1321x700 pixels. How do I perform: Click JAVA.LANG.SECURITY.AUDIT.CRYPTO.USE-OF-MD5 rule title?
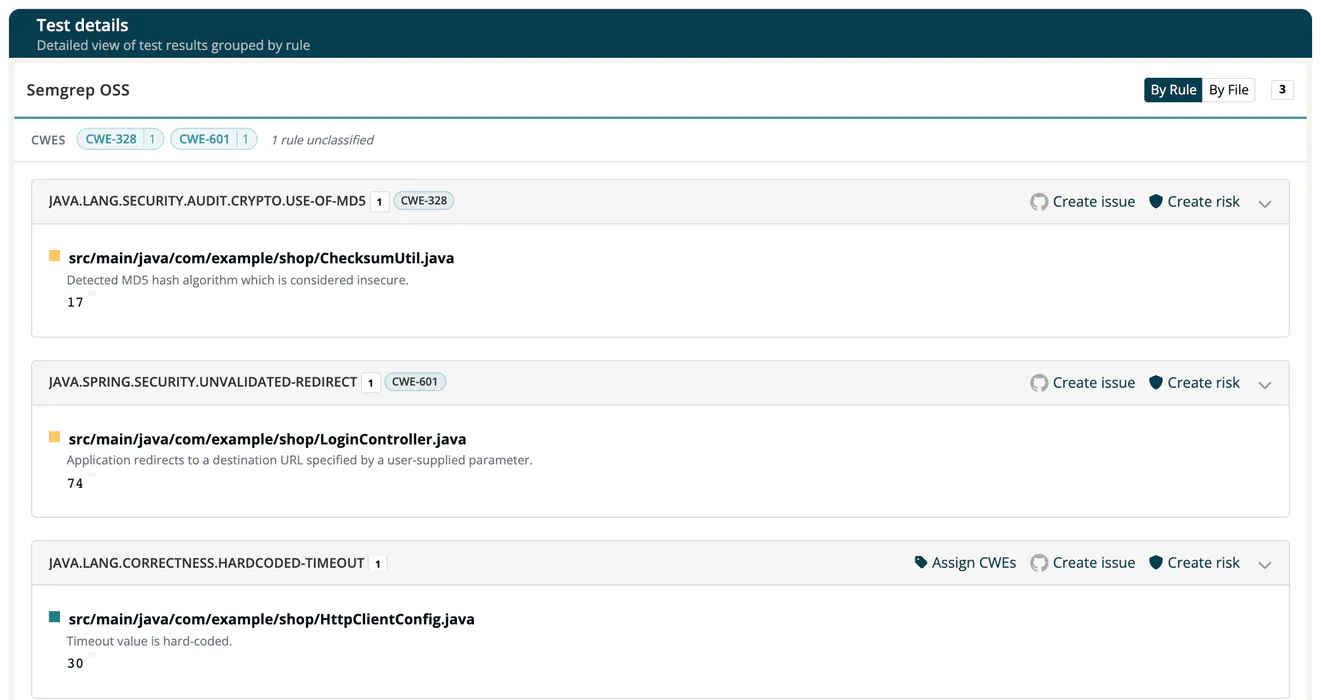207,201
